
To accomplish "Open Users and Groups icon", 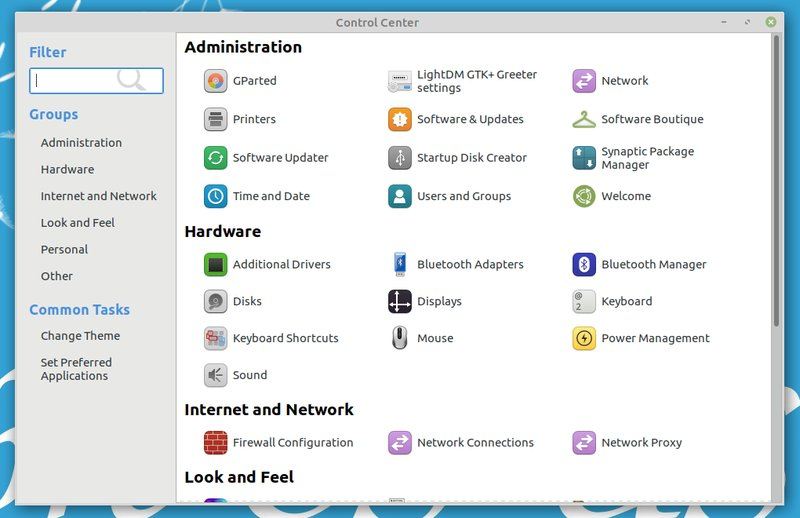I will (x=399, y=196).
